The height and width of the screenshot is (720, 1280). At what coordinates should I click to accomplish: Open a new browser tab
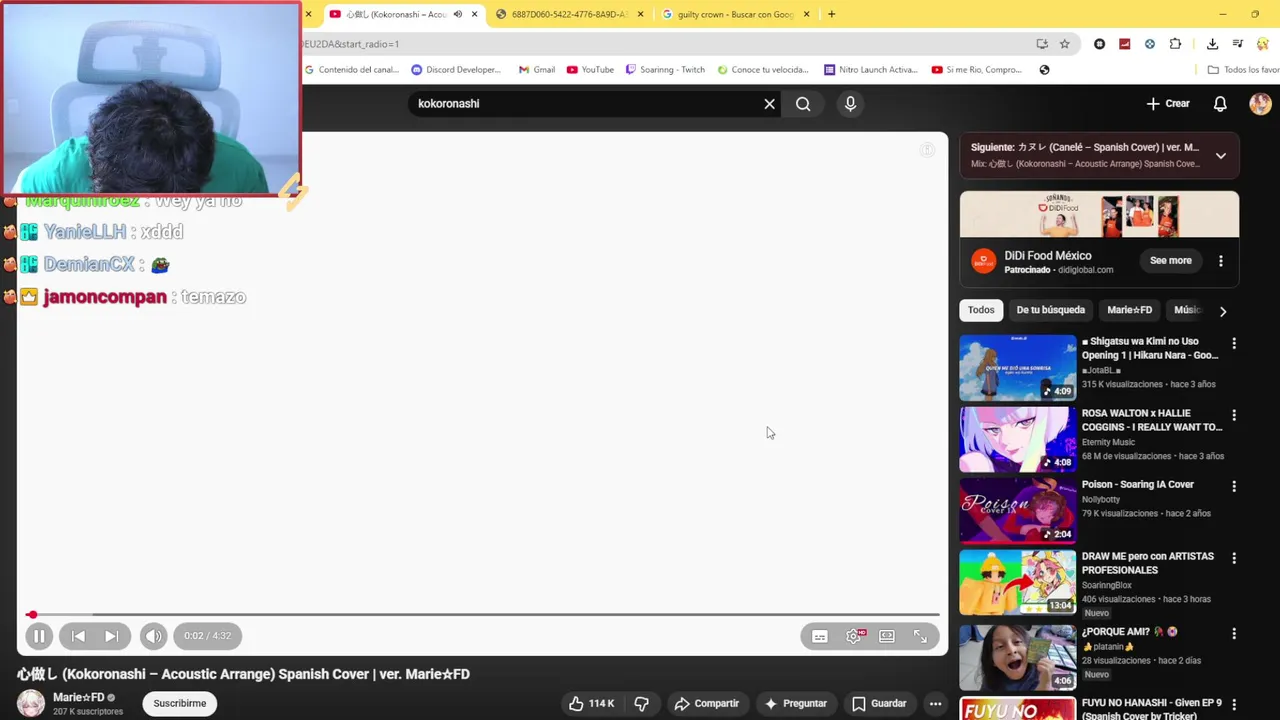coord(831,14)
